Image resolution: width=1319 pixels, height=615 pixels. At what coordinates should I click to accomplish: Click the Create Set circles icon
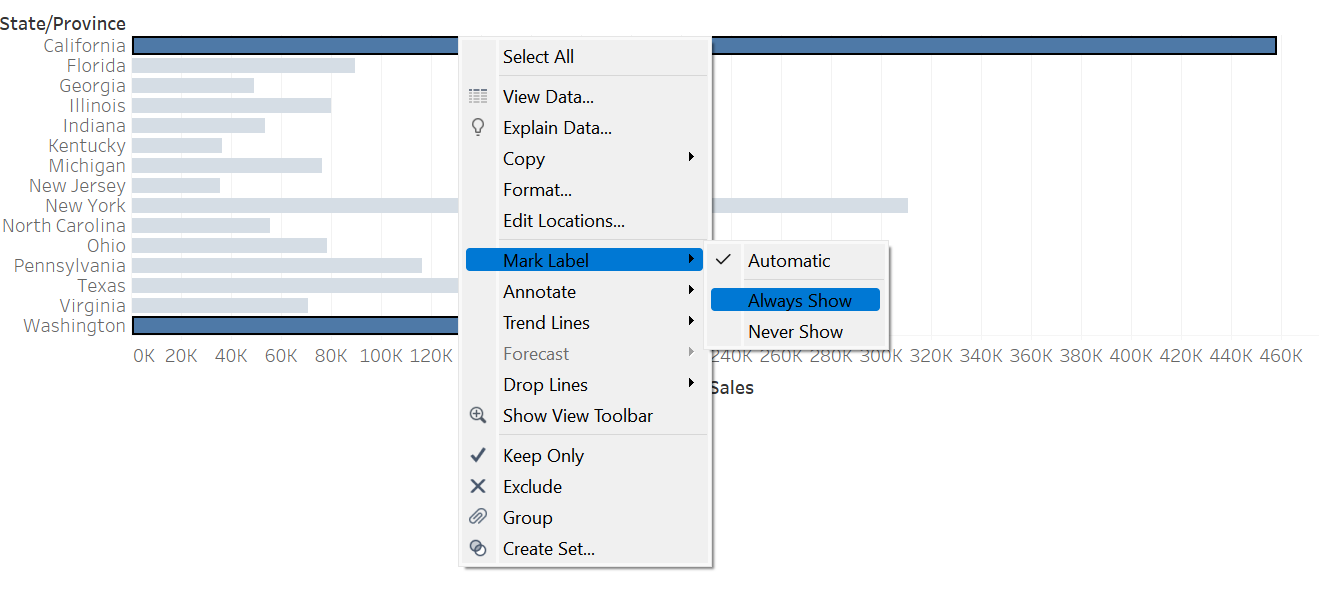point(478,548)
